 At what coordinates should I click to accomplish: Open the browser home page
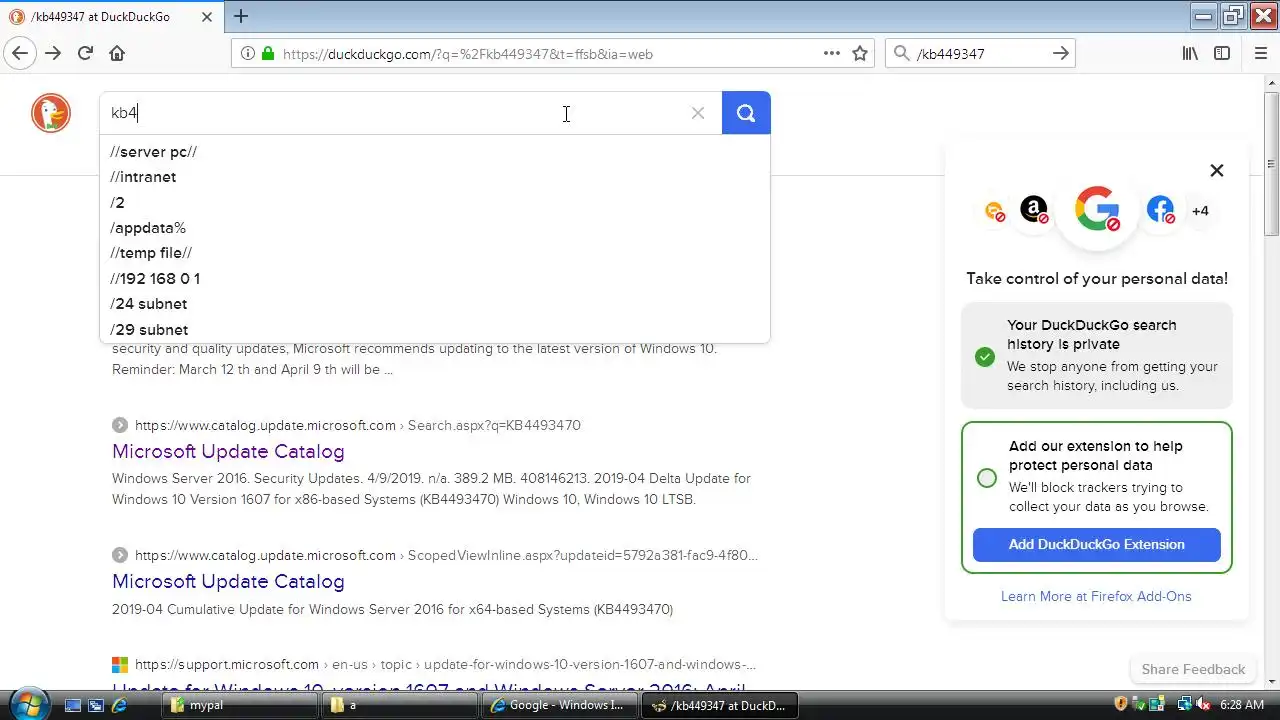point(117,54)
